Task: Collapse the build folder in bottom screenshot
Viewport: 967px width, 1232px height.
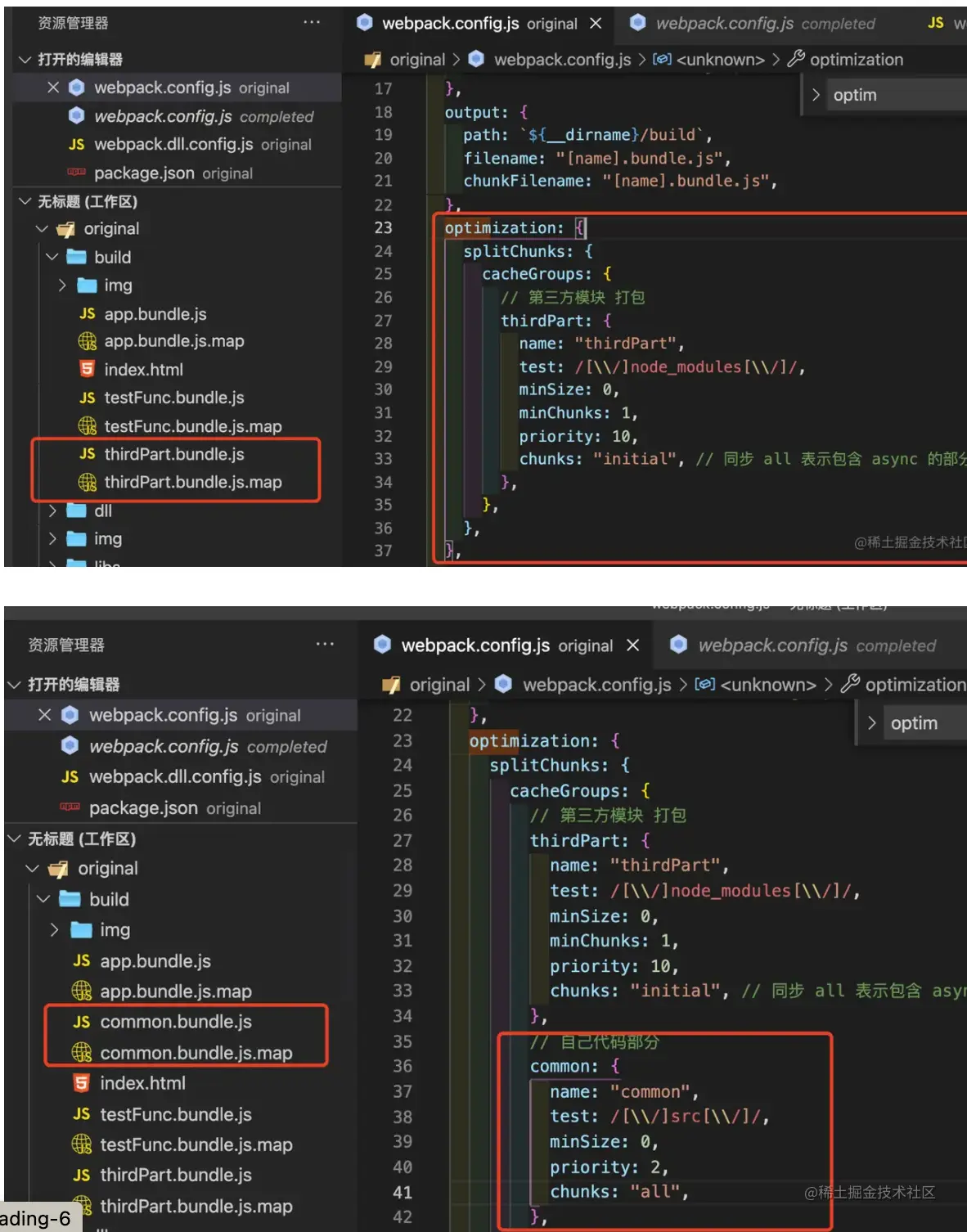Action: click(43, 899)
